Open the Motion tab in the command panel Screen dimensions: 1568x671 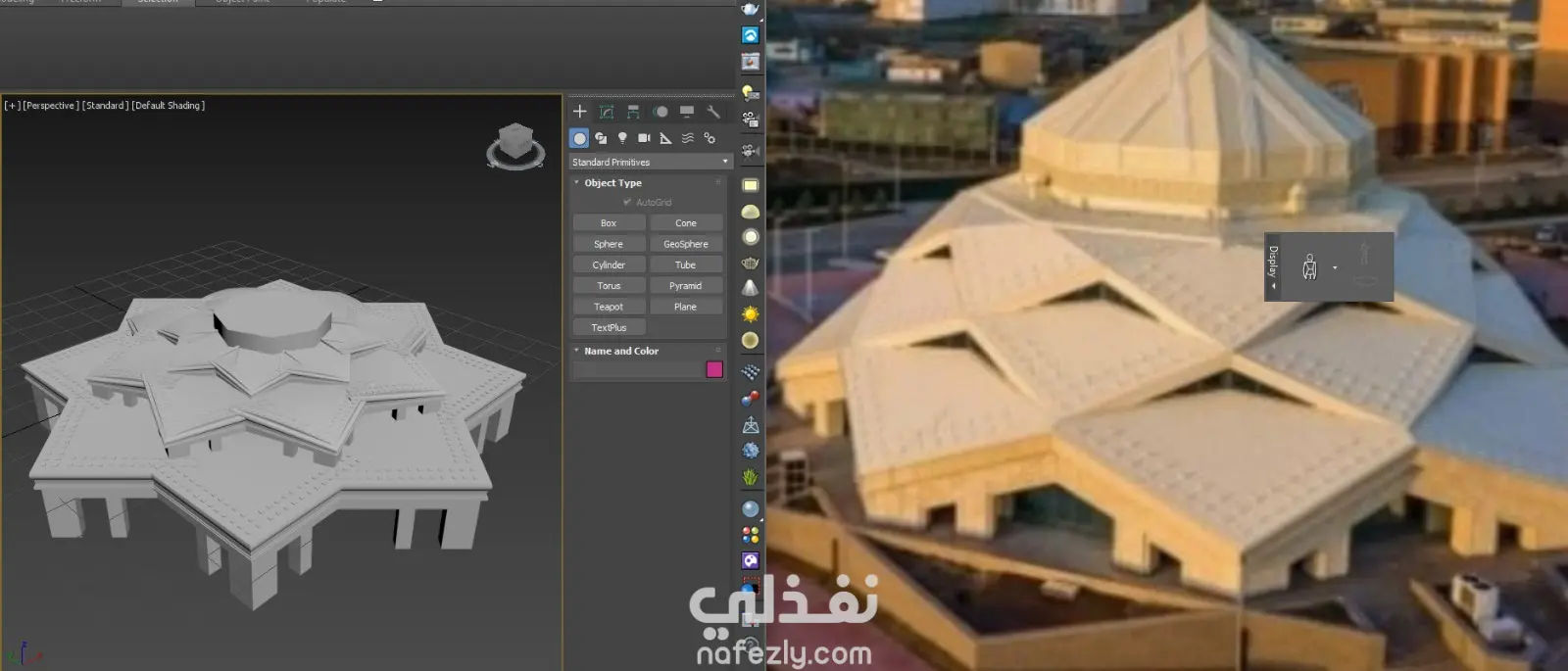(x=661, y=112)
